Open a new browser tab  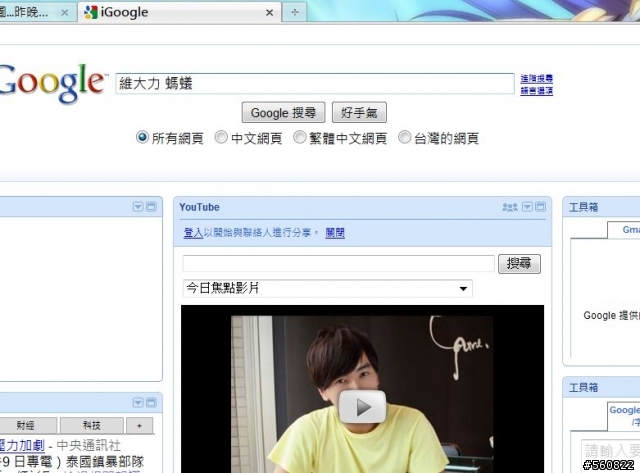coord(294,12)
